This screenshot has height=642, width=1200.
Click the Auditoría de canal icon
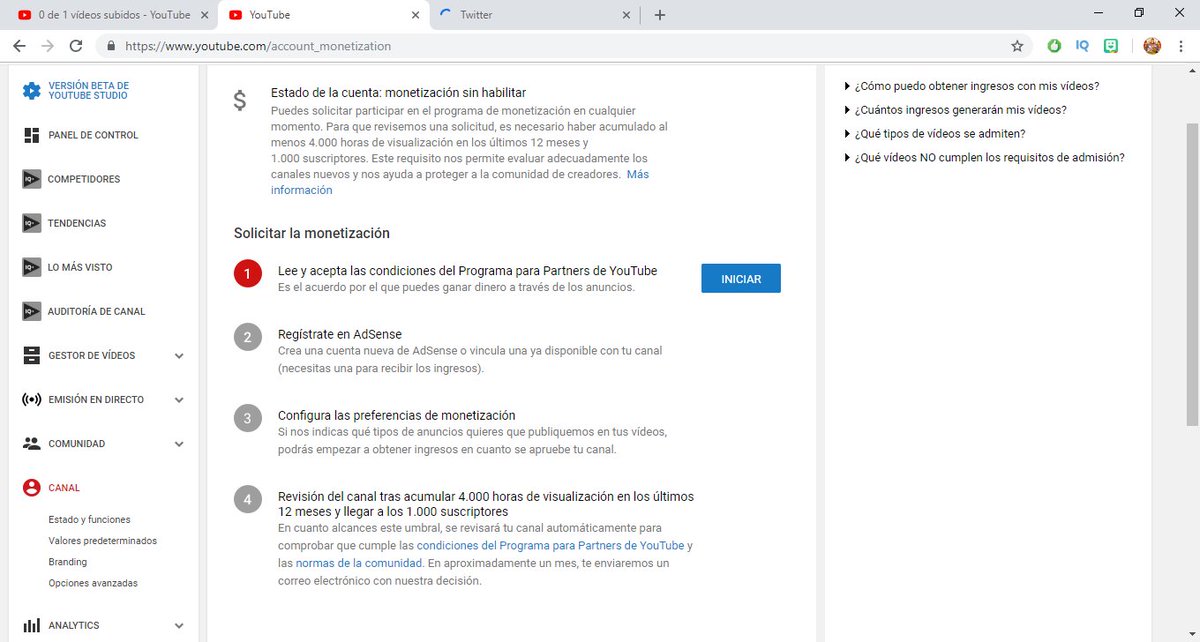click(x=31, y=311)
